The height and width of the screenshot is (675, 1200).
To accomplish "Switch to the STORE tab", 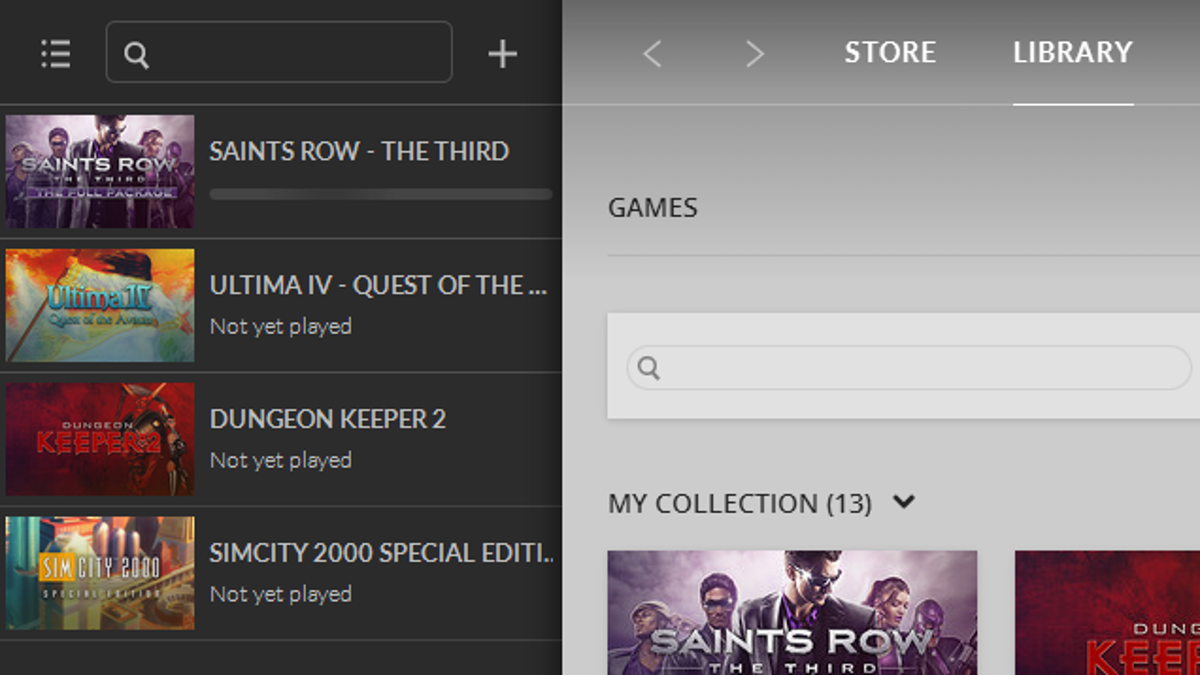I will tap(890, 52).
